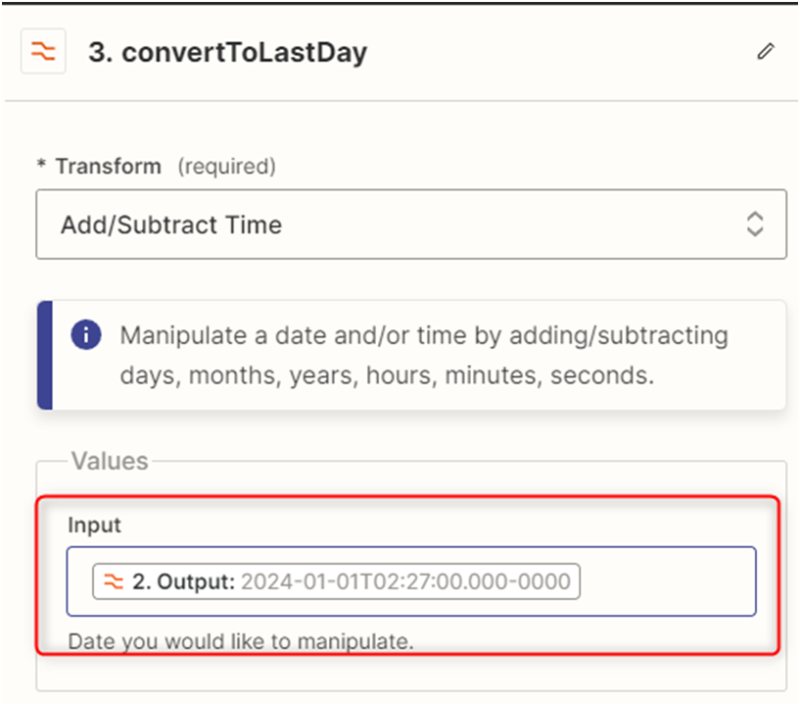This screenshot has width=800, height=706.
Task: Click the dark blue bar of the info box
Action: 44,355
